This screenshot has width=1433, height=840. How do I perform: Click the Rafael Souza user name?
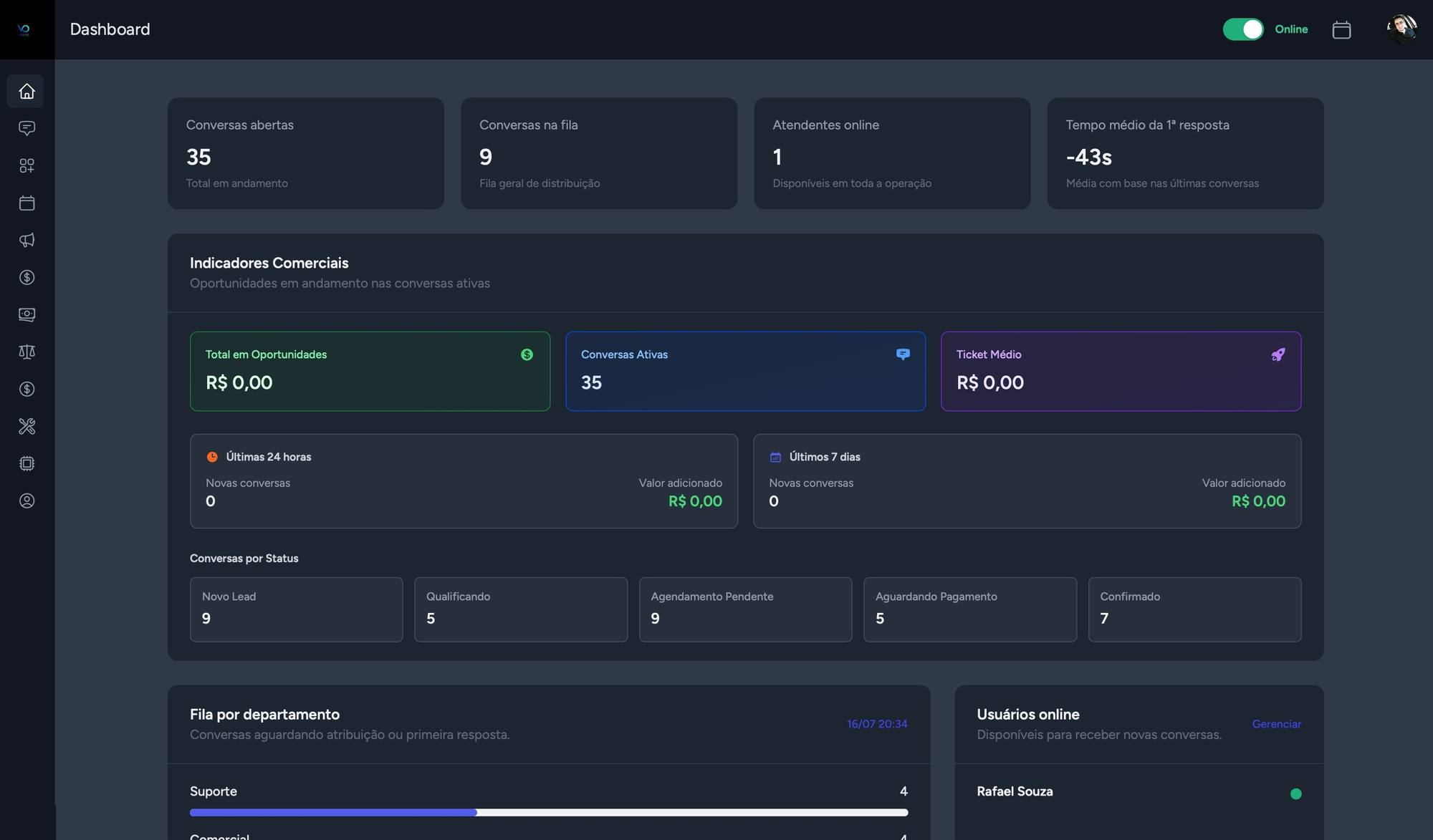coord(1015,791)
